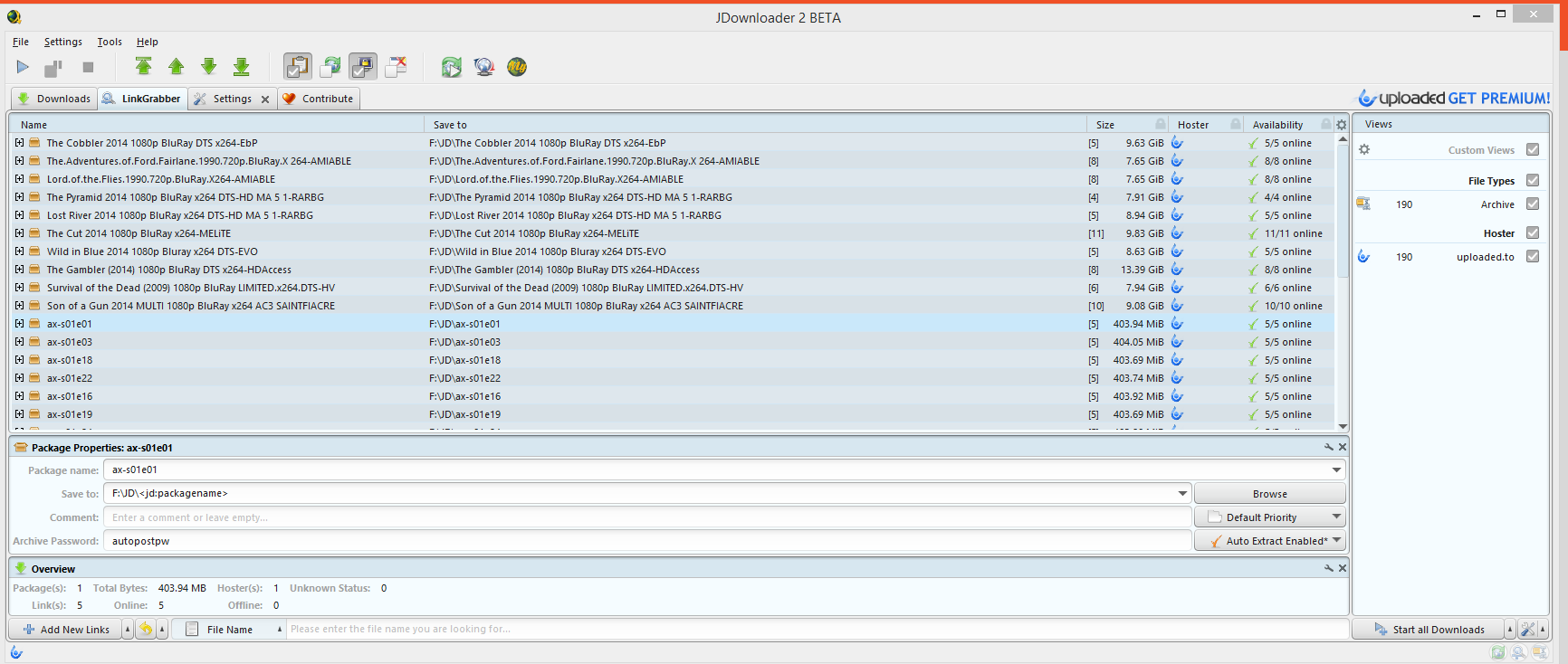Open arrow menu beside Start all Downloads
Screen dimensions: 1568x664
pos(1509,629)
